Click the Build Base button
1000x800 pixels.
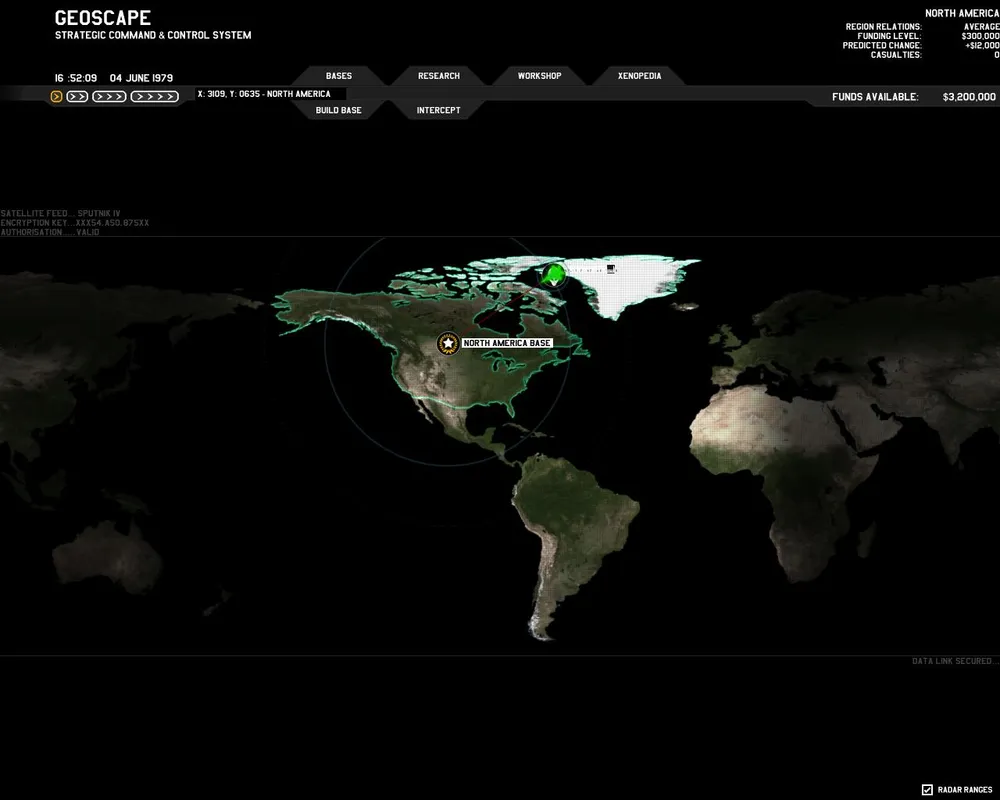point(339,110)
